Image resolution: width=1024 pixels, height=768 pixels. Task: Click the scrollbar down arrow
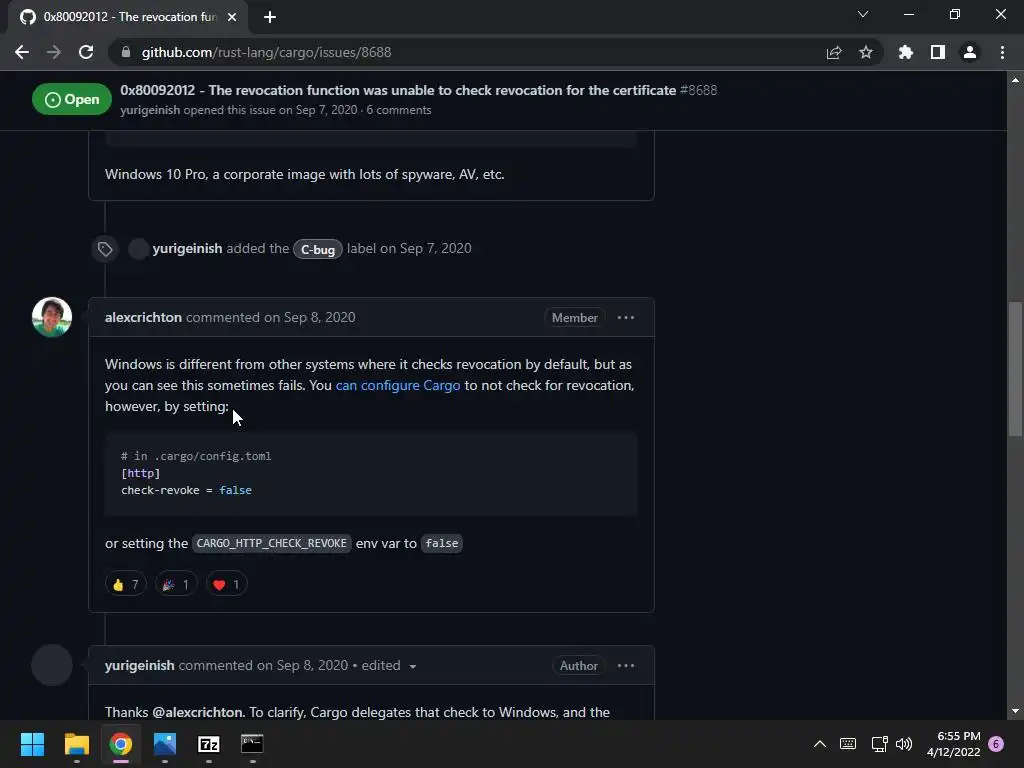click(1015, 711)
